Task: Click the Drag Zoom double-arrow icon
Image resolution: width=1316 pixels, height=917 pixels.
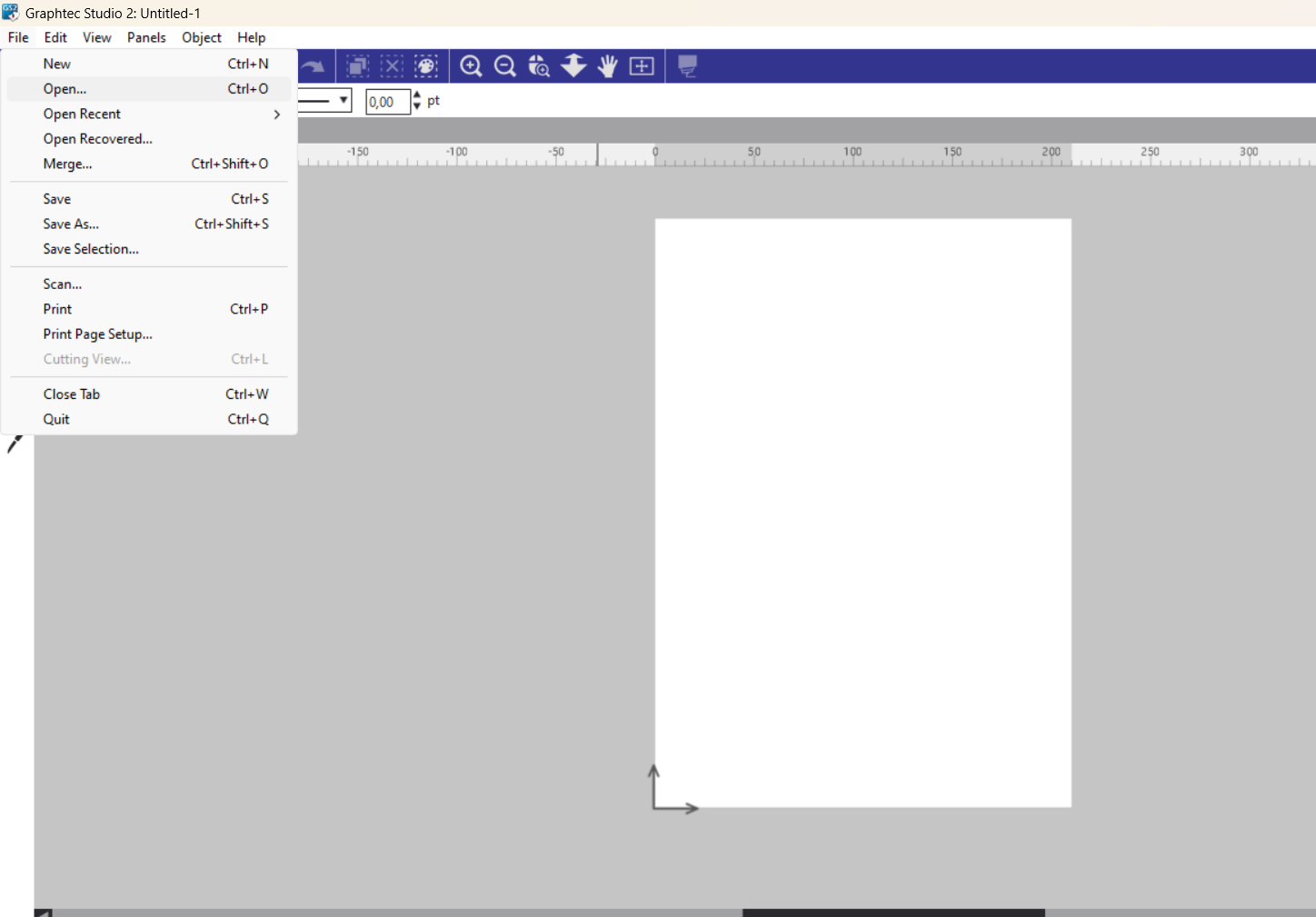Action: [573, 65]
